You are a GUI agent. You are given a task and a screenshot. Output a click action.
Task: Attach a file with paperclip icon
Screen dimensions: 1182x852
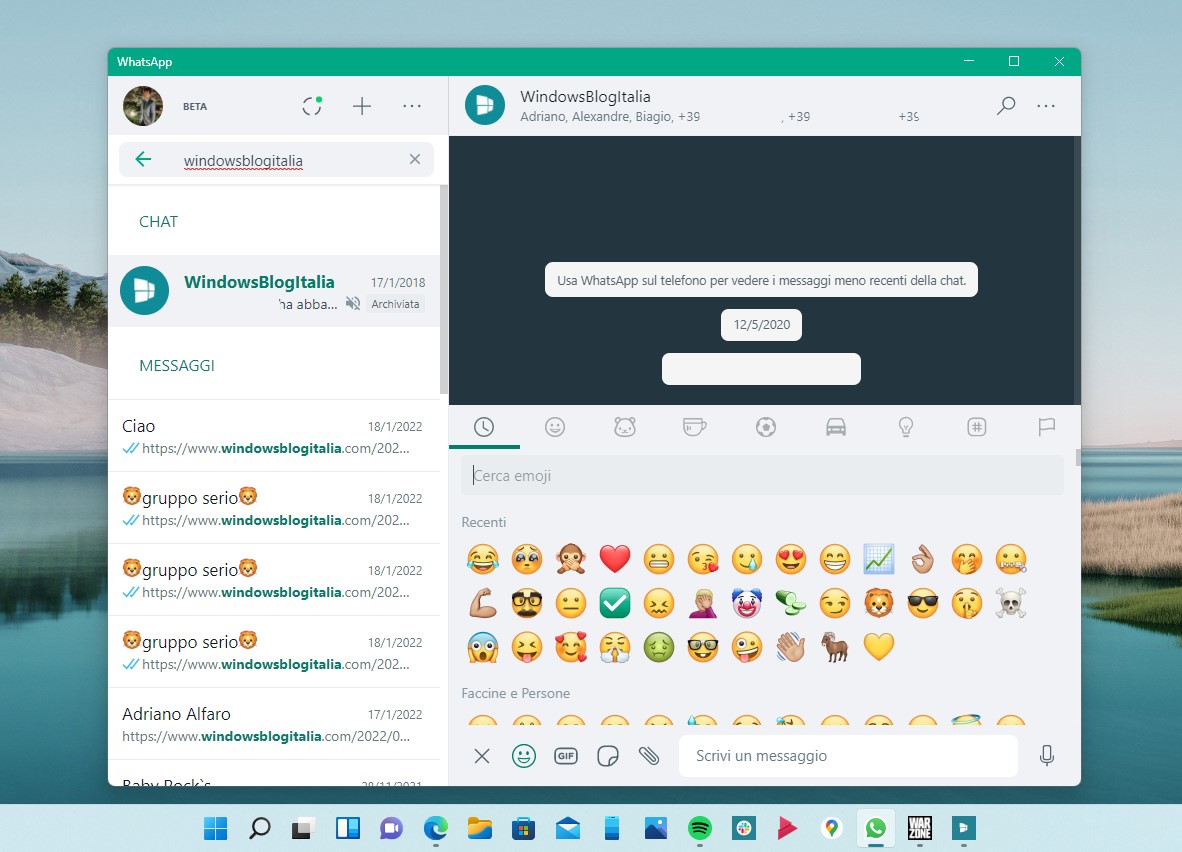click(x=649, y=755)
